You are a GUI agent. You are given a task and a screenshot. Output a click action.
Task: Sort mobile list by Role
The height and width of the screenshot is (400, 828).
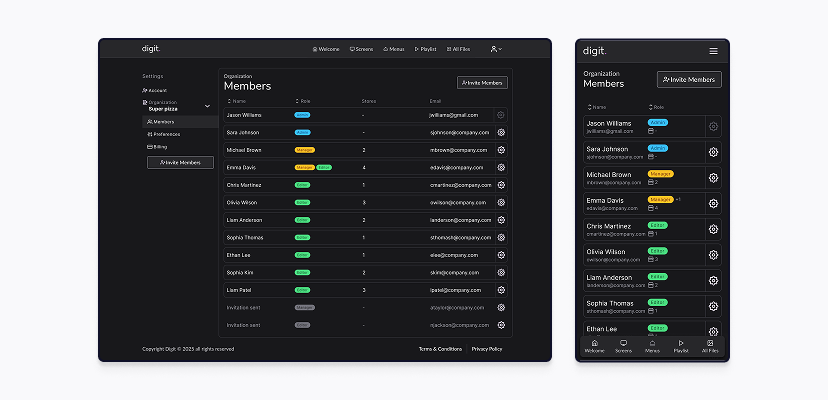[656, 107]
